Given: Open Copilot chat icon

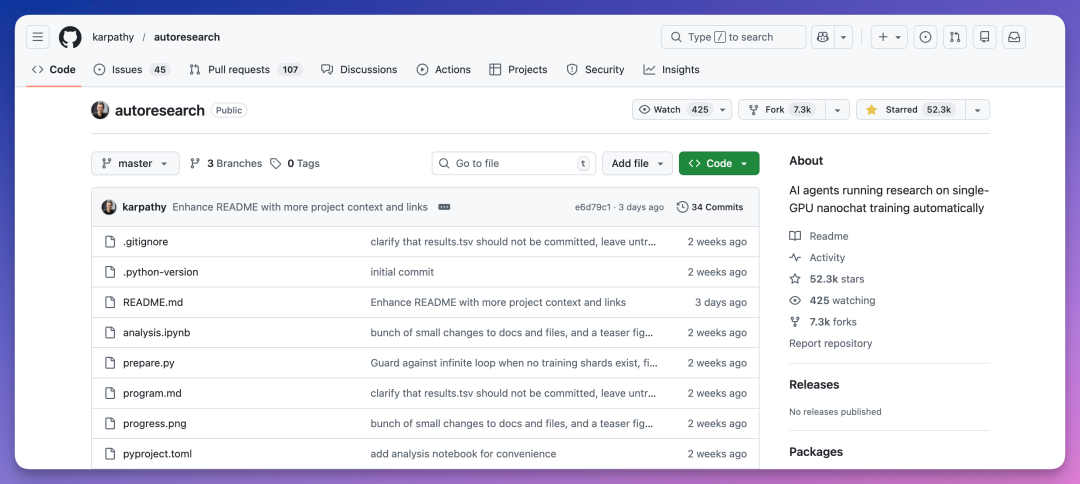Looking at the screenshot, I should click(822, 37).
